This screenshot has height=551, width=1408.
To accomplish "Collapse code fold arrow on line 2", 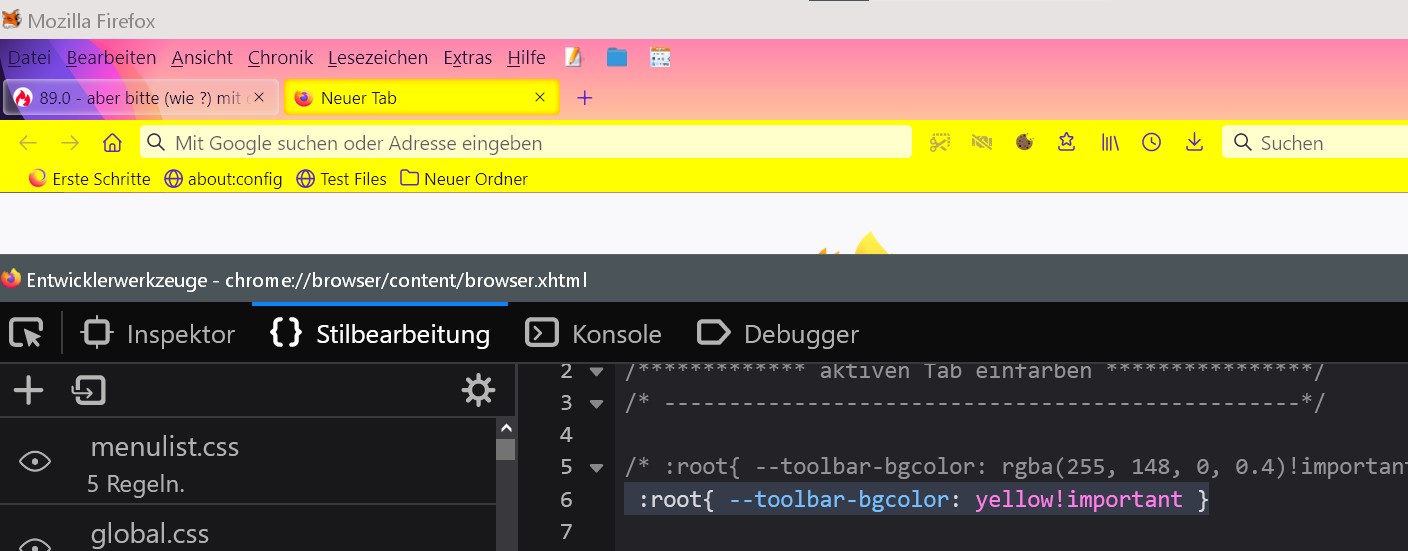I will (597, 372).
